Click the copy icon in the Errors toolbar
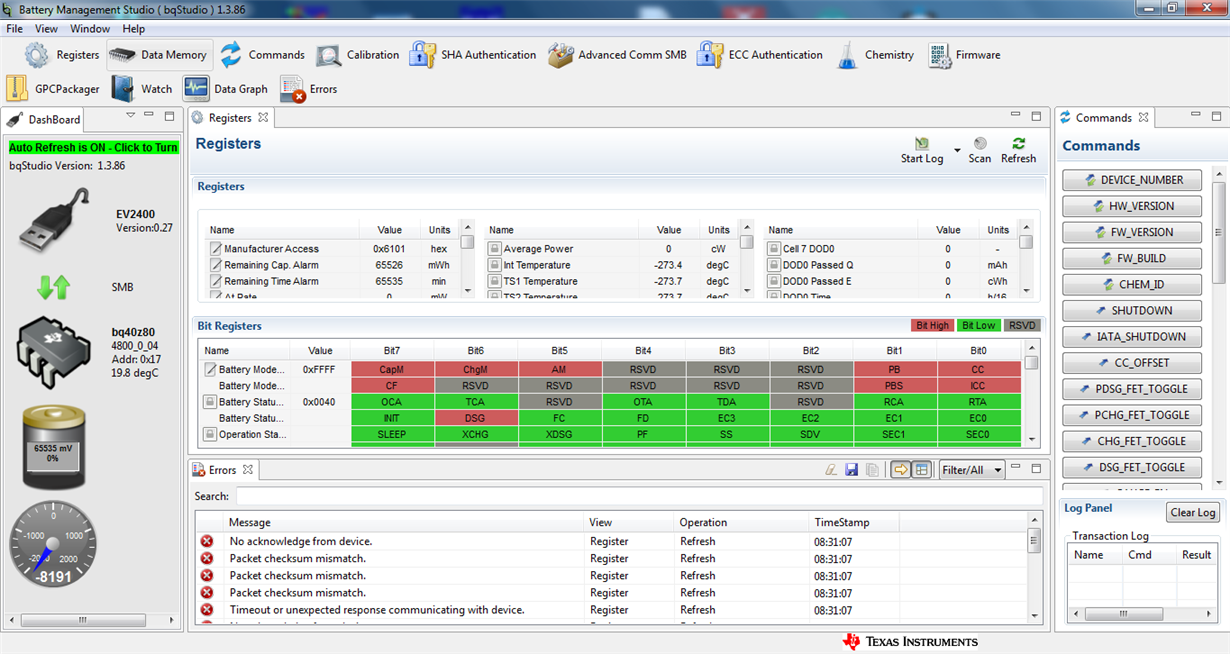Screen dimensions: 1230x654 (872, 469)
